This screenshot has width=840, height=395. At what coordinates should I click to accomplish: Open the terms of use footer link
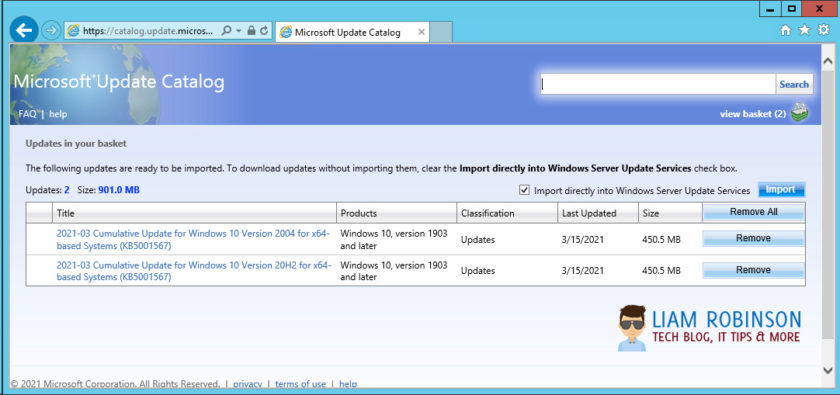[301, 384]
